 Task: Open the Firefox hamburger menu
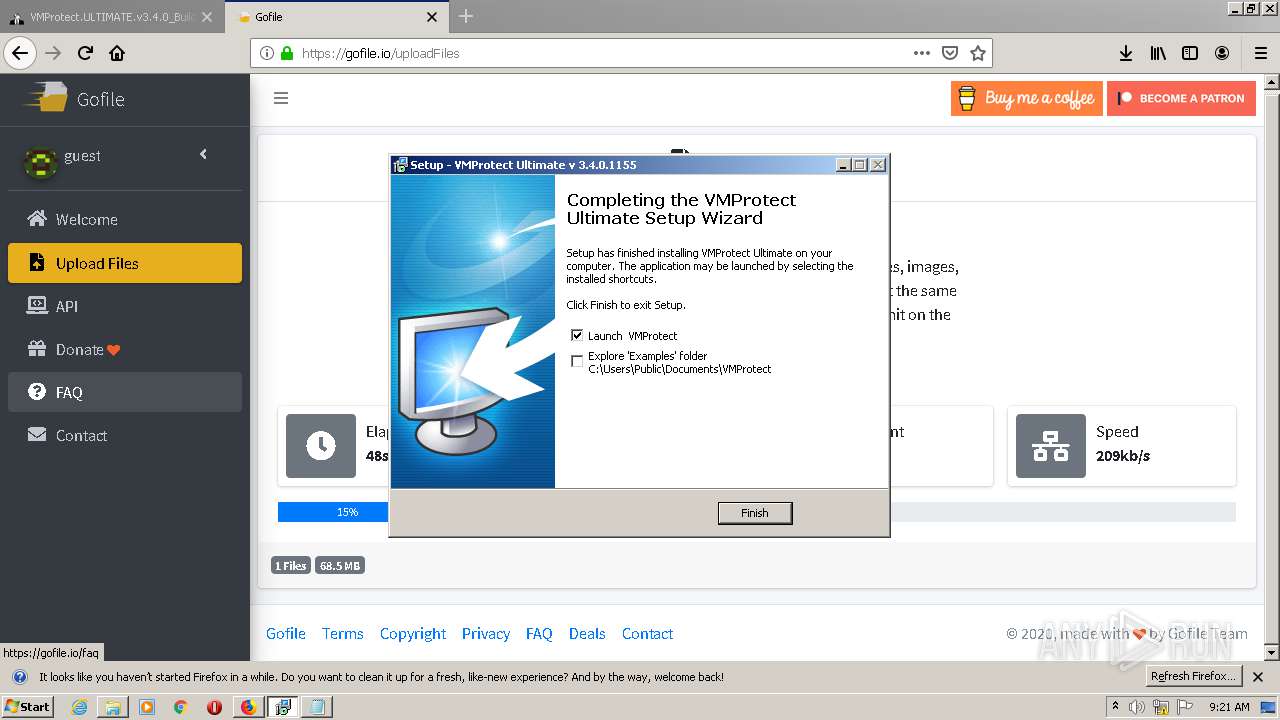pos(1260,53)
